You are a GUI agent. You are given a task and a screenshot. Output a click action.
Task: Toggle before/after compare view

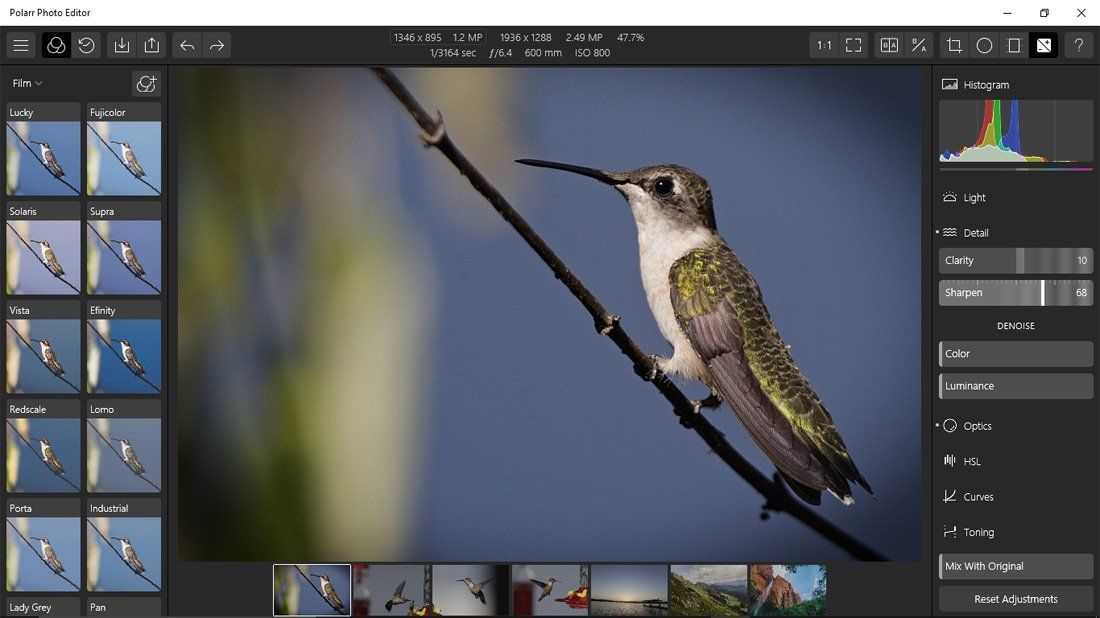tap(889, 46)
